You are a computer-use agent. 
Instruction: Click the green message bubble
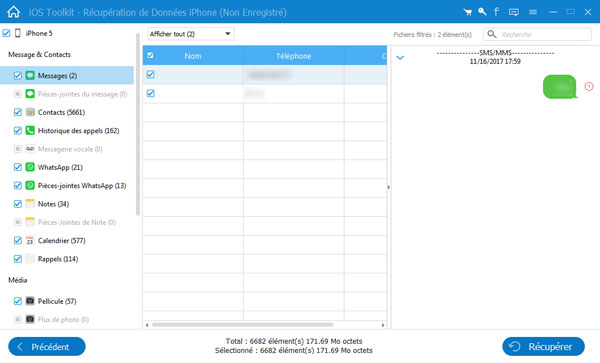[x=560, y=87]
